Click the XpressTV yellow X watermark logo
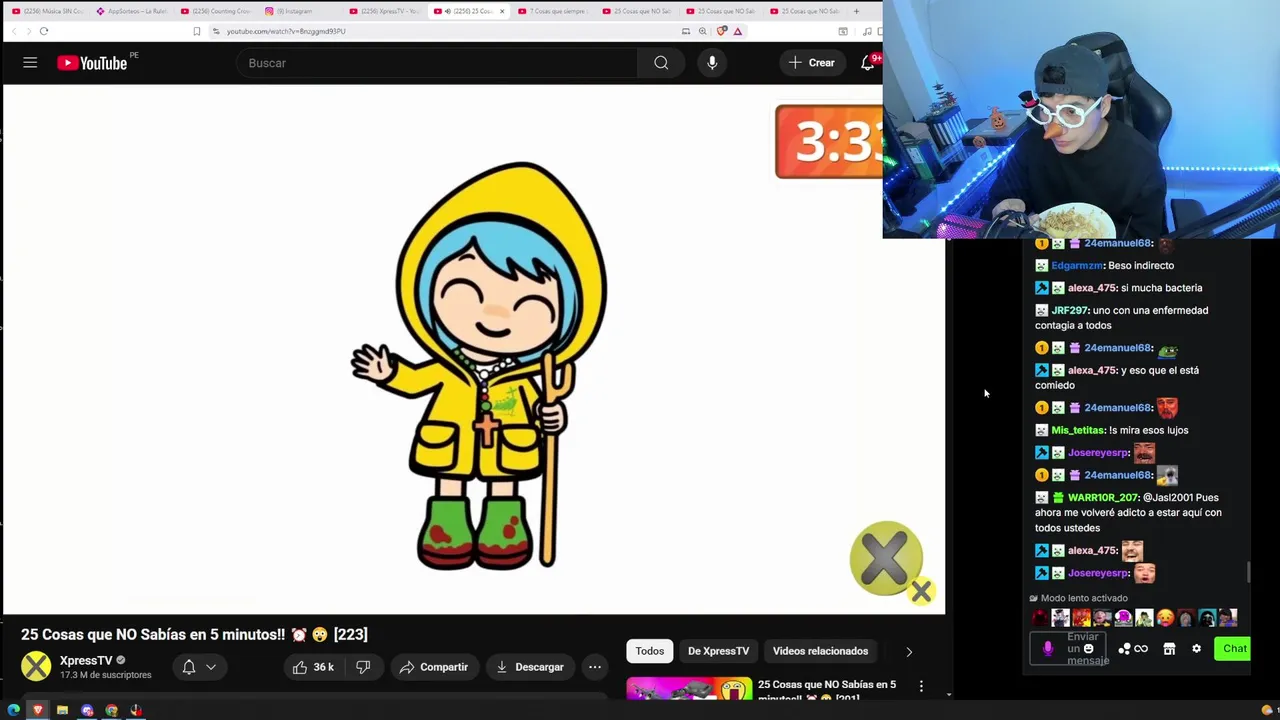The image size is (1280, 720). tap(886, 557)
